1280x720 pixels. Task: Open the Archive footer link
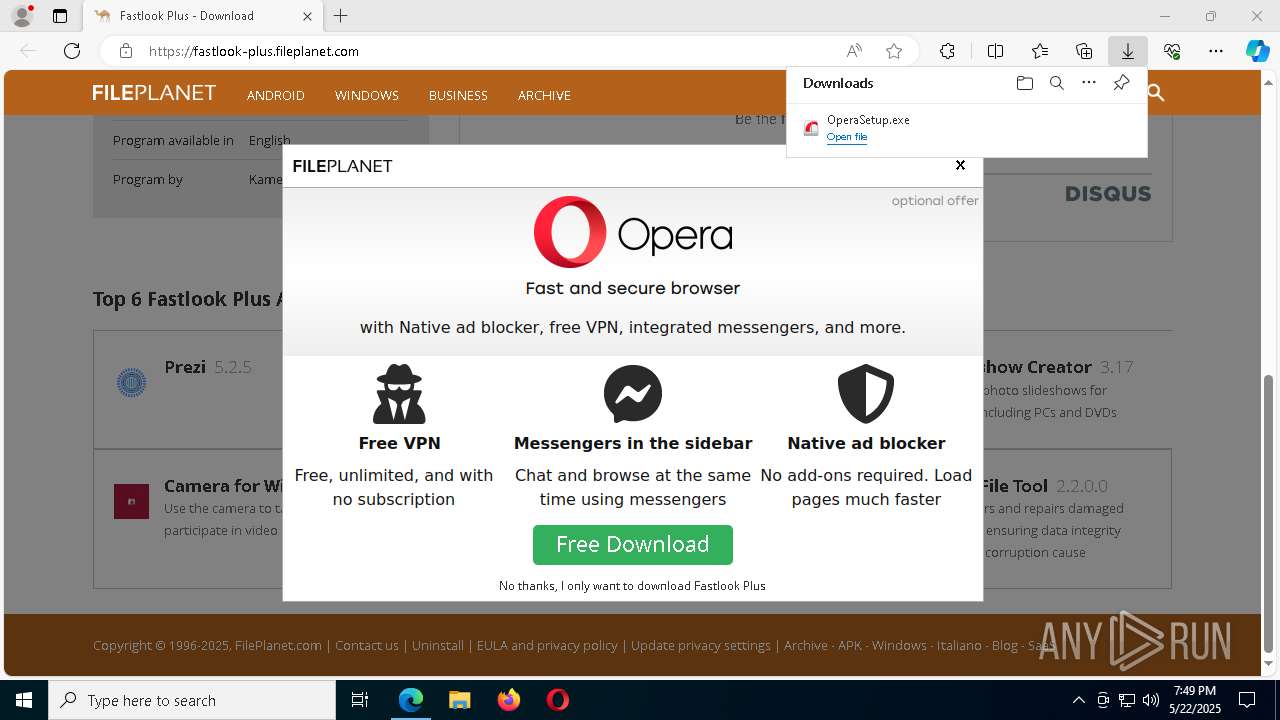coord(806,645)
